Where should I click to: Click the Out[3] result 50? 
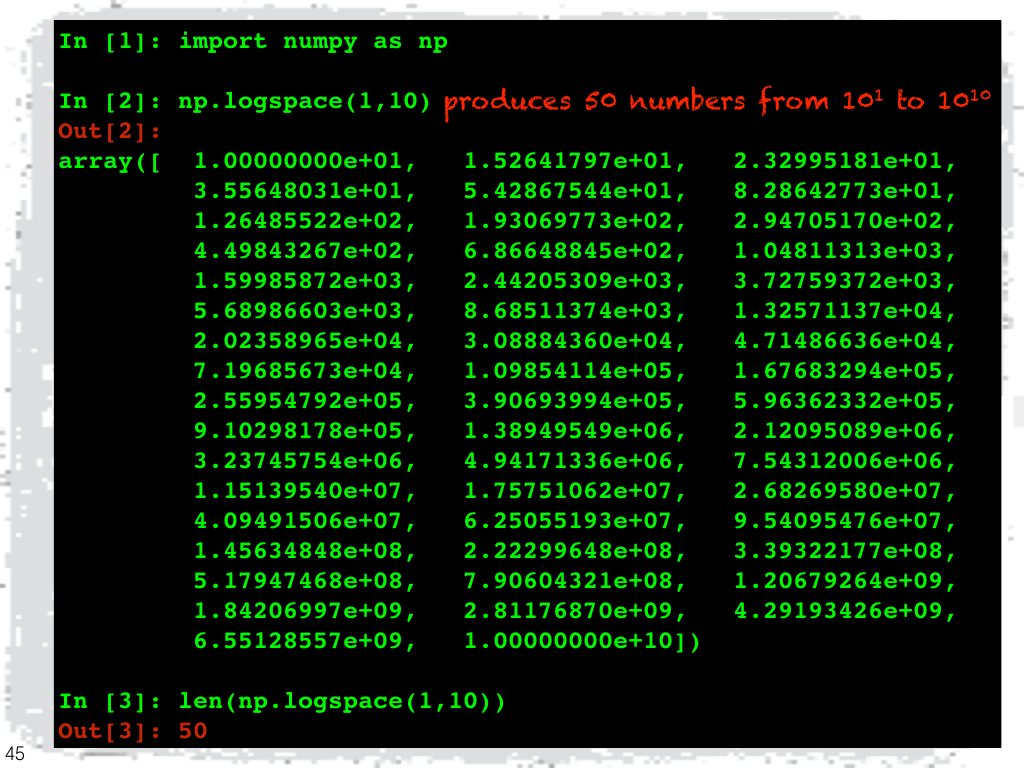pos(192,732)
